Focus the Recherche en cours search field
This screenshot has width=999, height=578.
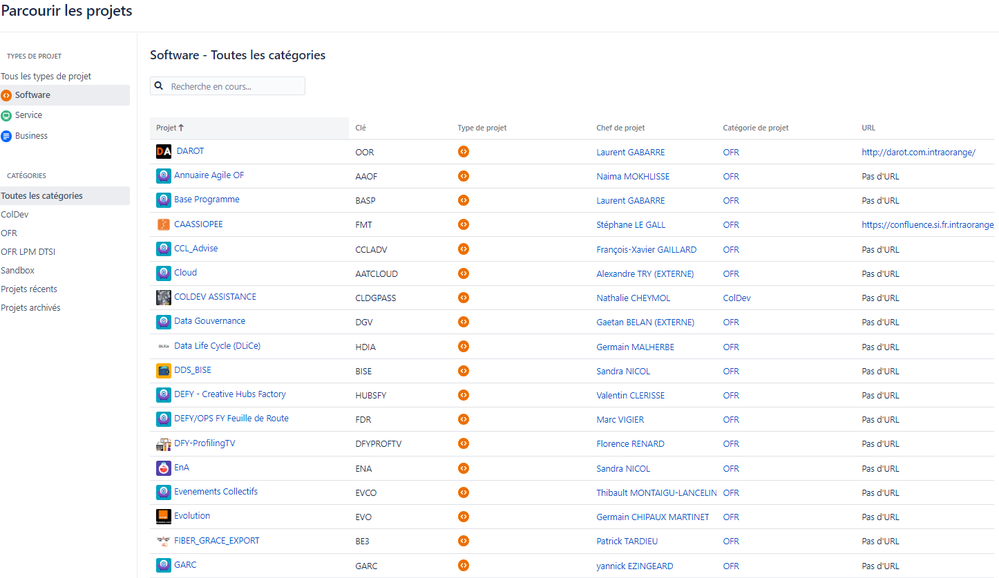pos(227,86)
